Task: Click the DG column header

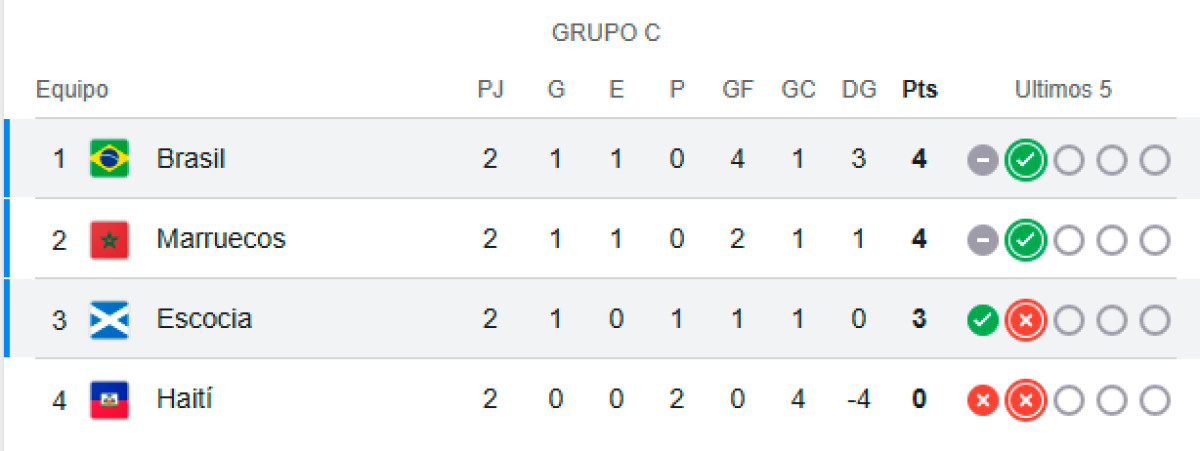Action: 859,90
